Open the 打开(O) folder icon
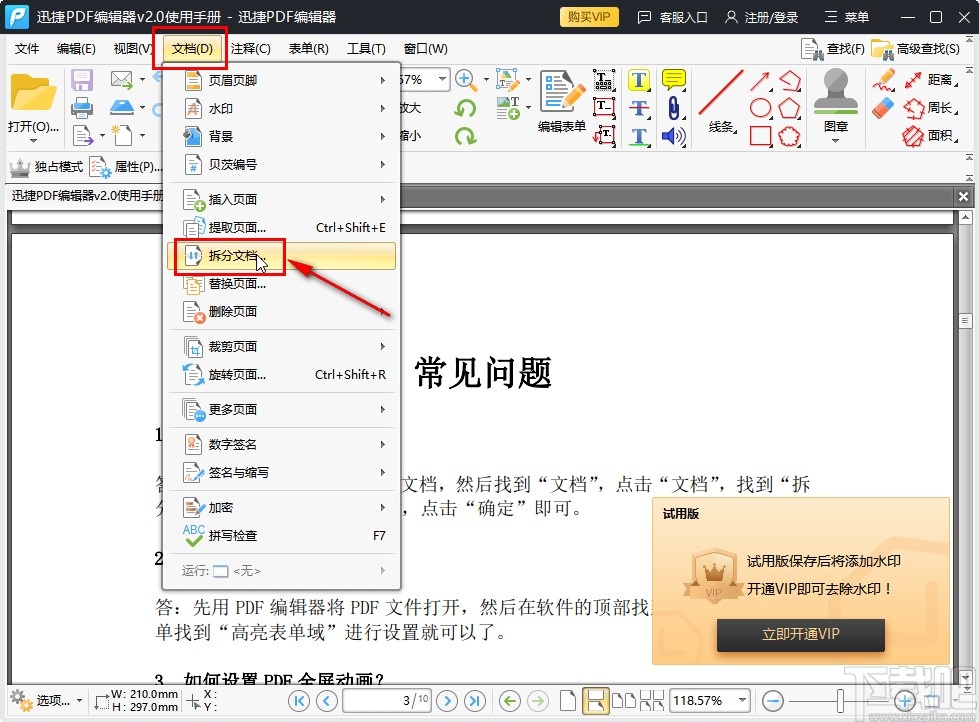979x722 pixels. tap(33, 94)
